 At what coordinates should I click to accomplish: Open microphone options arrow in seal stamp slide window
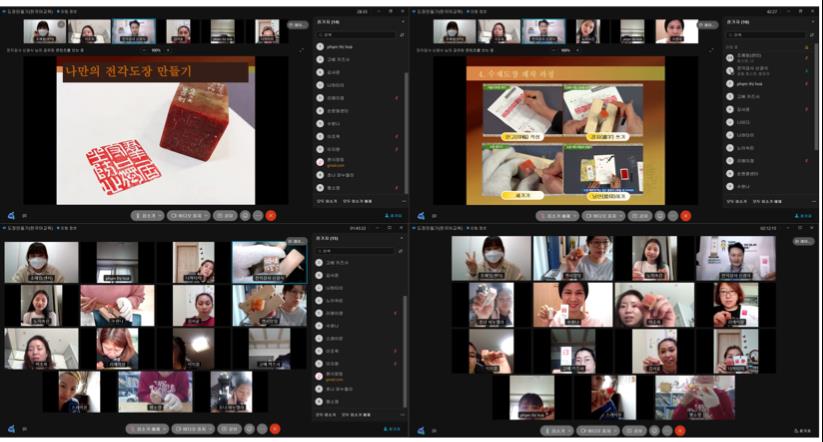(161, 216)
